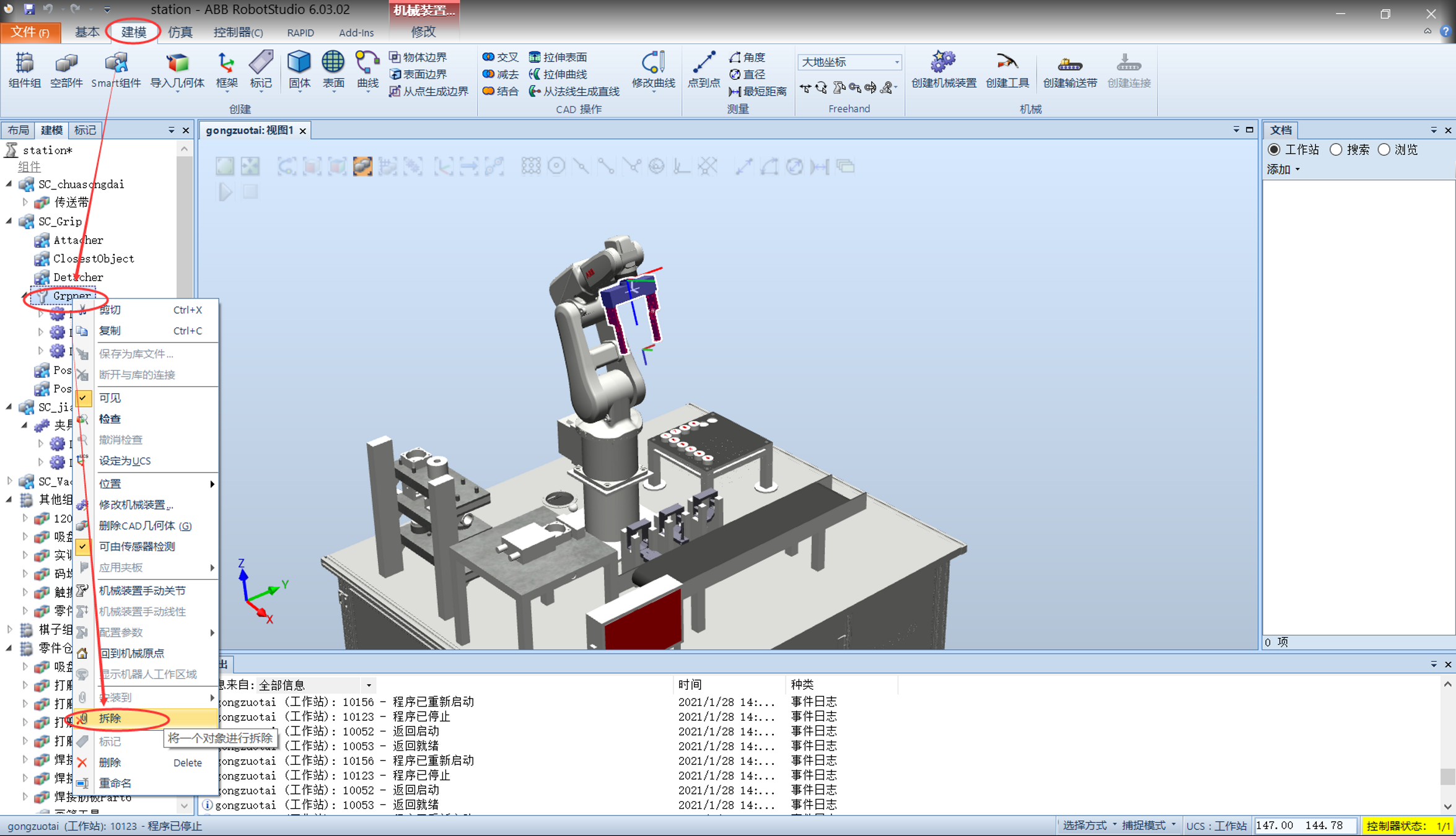
Task: Select the 组件组 creation icon
Action: 24,68
